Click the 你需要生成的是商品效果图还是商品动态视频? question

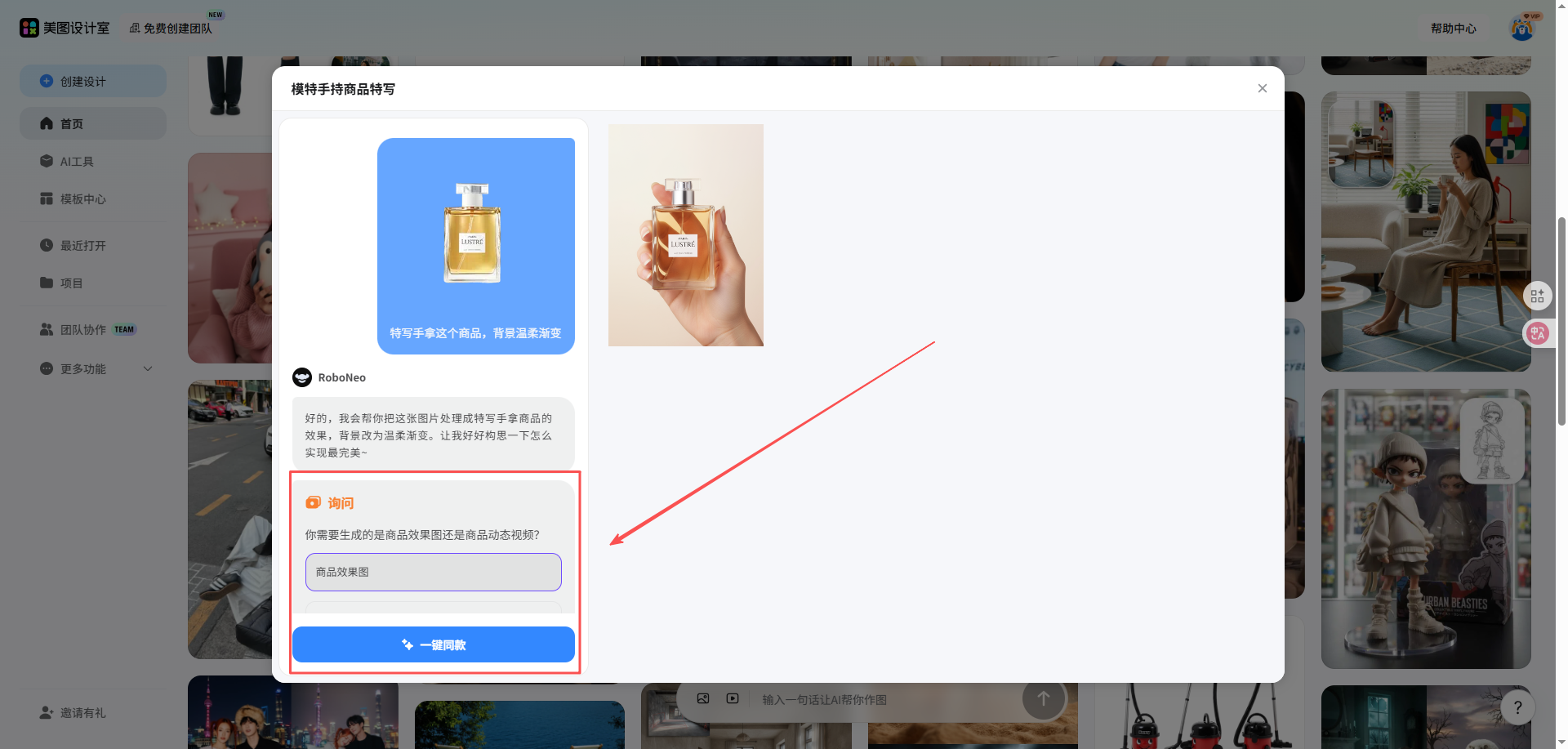point(422,535)
